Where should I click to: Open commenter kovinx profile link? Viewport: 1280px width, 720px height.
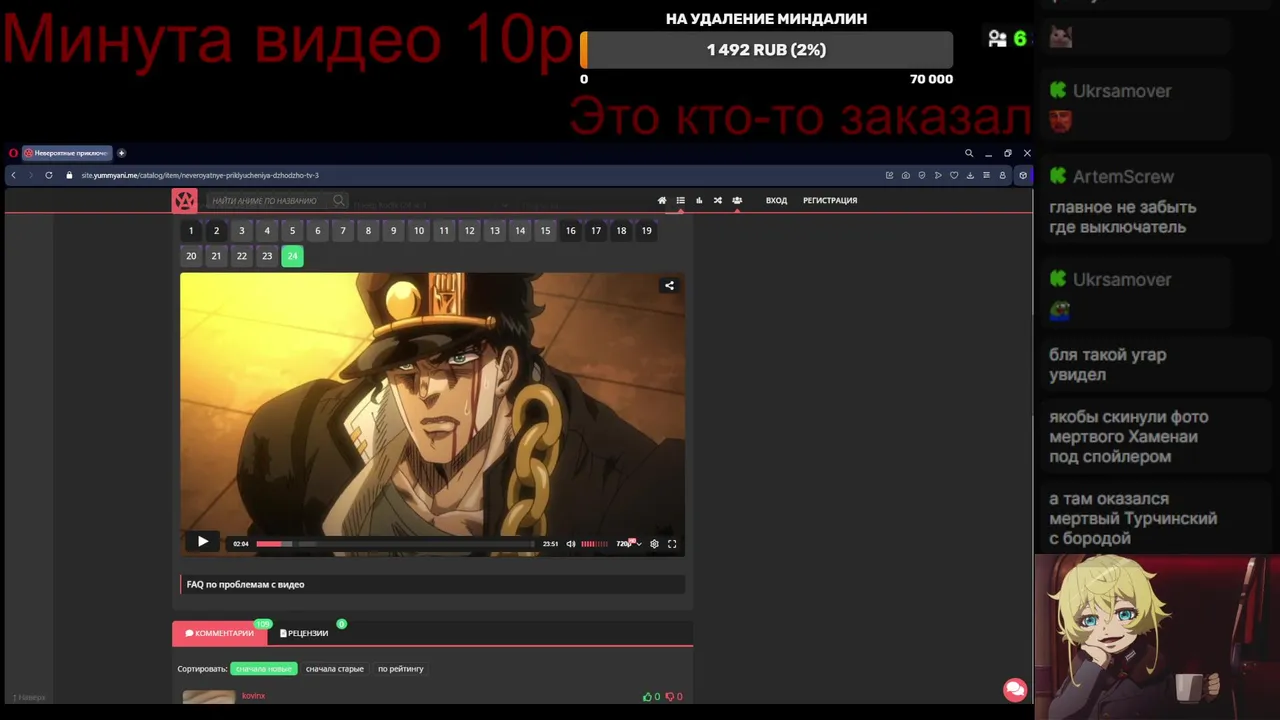pos(253,696)
